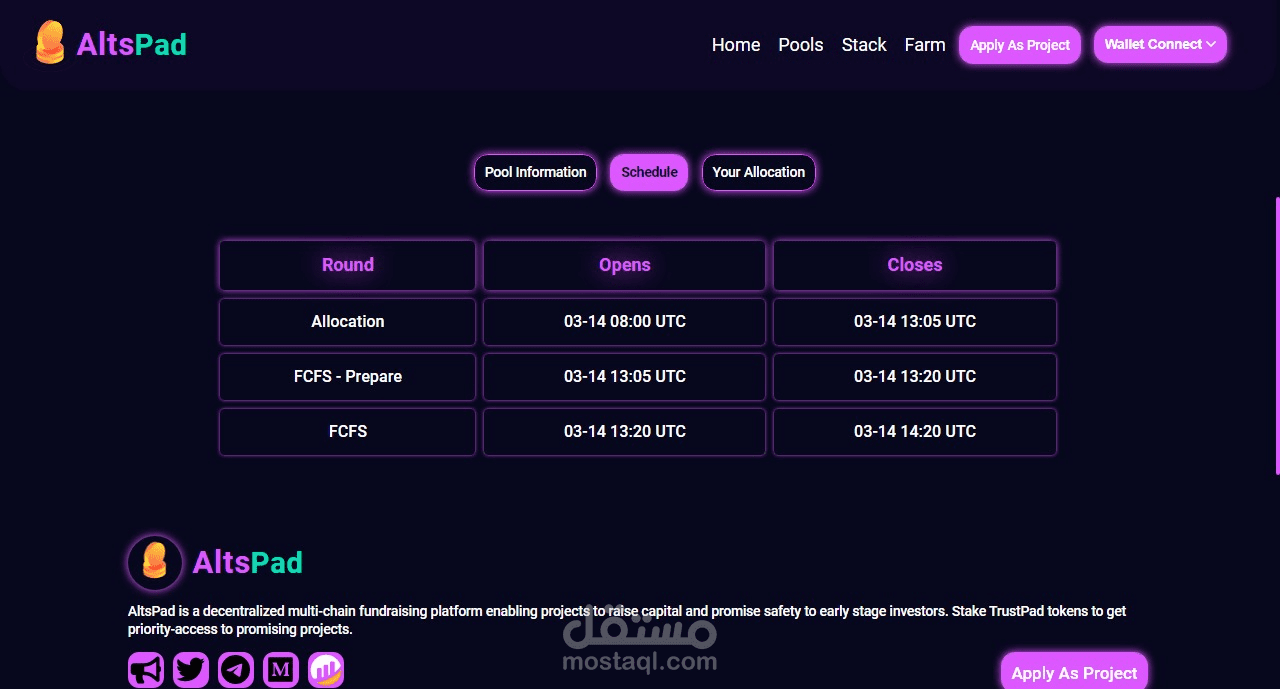Click FCFS - Prepare closing time 03-14 13:20 UTC
Screen dimensions: 1280x689
tap(915, 377)
